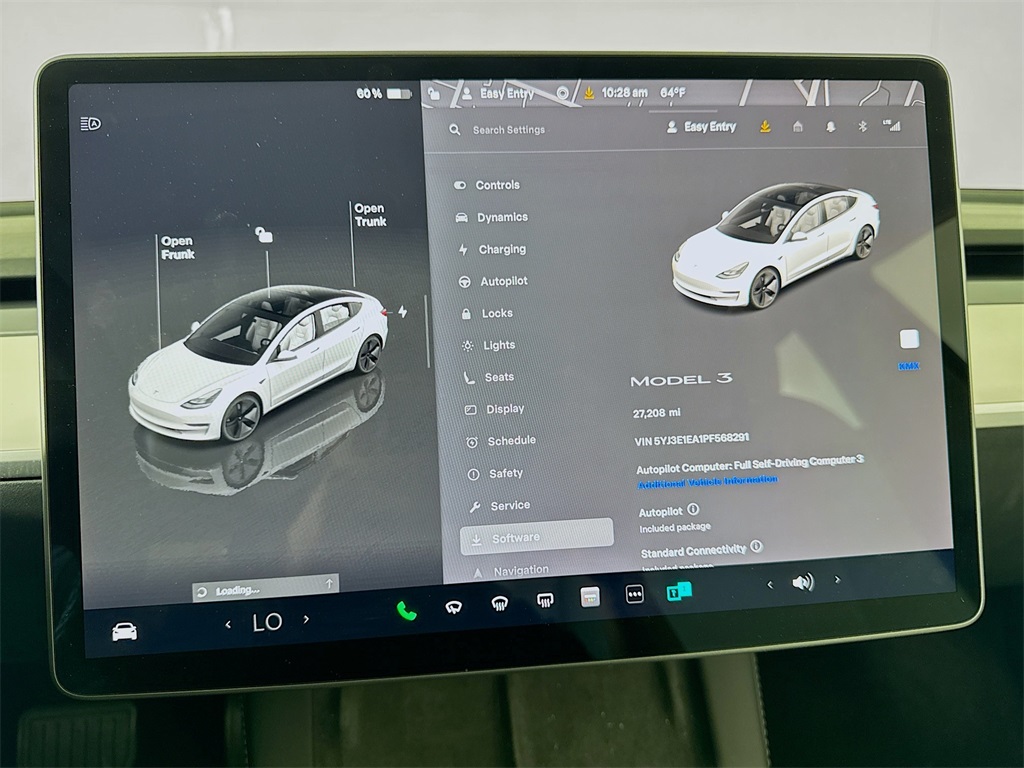Screen dimensions: 1024x768
Task: Open the Service menu item
Action: (500, 505)
